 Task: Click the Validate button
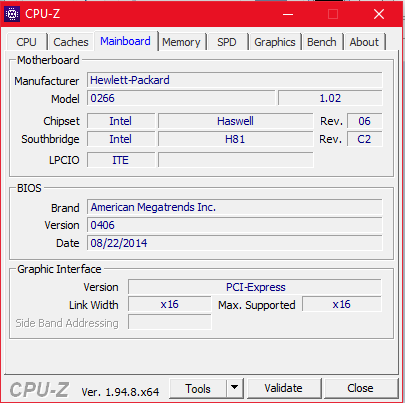284,388
